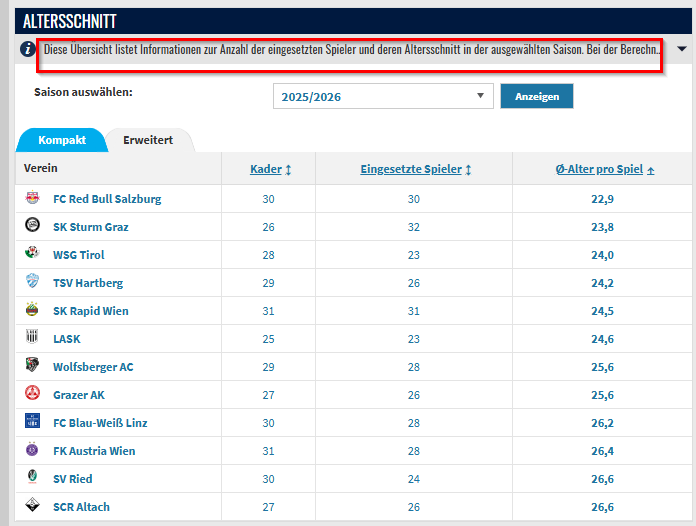Open the season dropdown showing 2025/2026
Image resolution: width=696 pixels, height=526 pixels.
click(x=383, y=96)
